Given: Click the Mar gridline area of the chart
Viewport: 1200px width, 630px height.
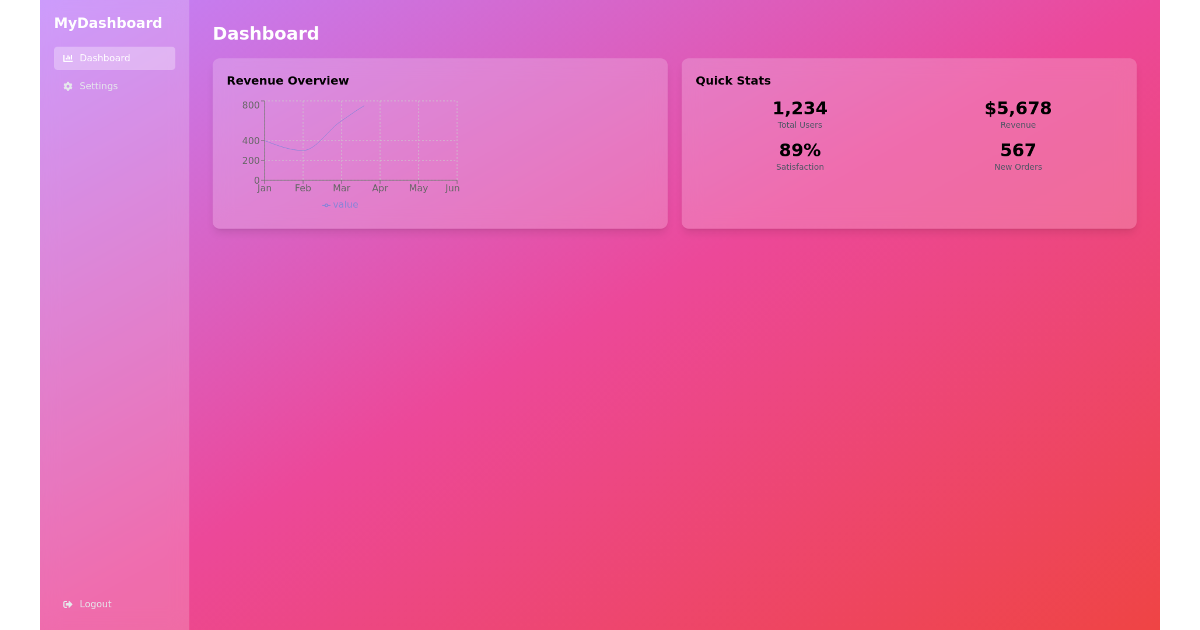Looking at the screenshot, I should click(341, 140).
